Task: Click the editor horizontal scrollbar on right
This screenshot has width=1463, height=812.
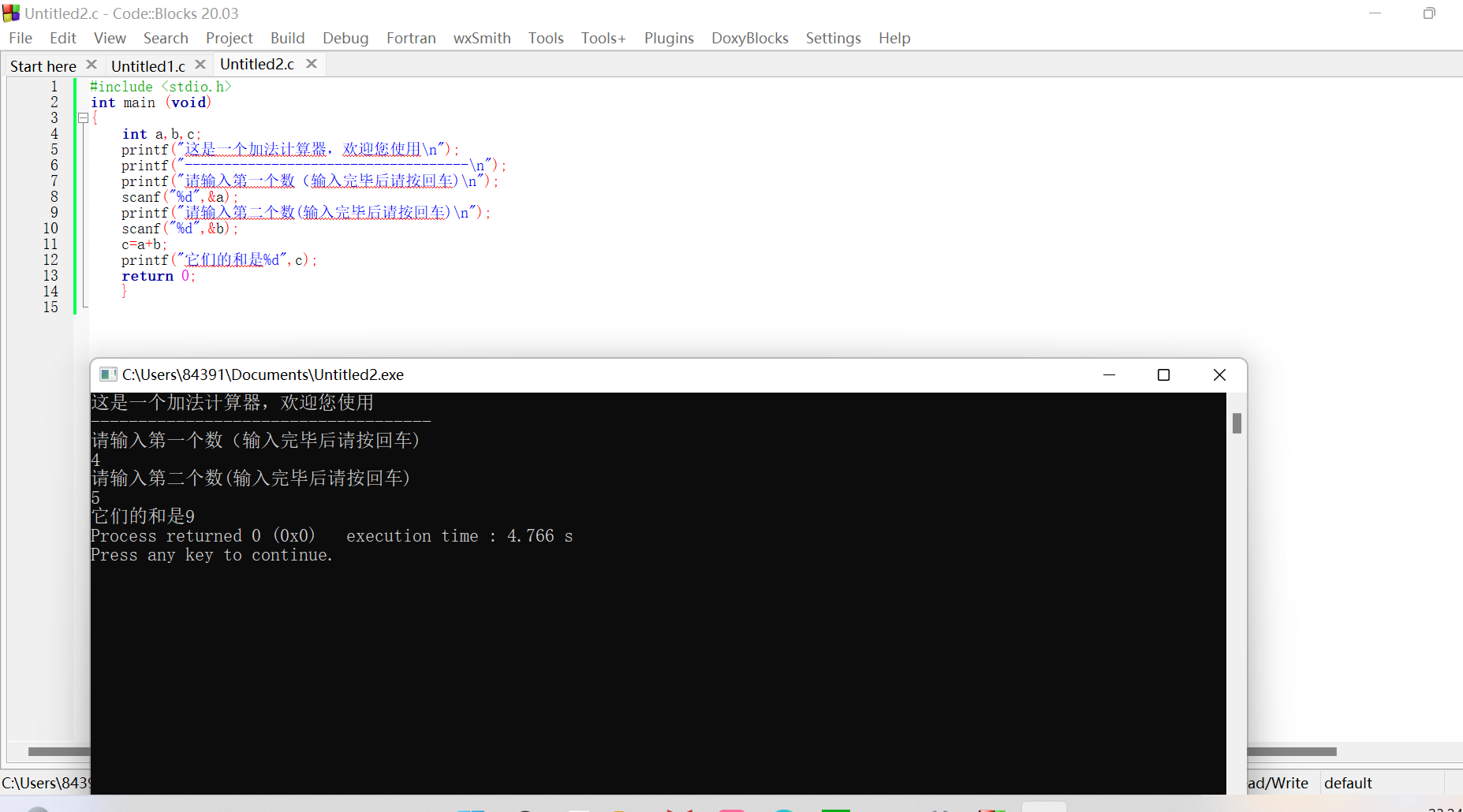Action: tap(1292, 751)
